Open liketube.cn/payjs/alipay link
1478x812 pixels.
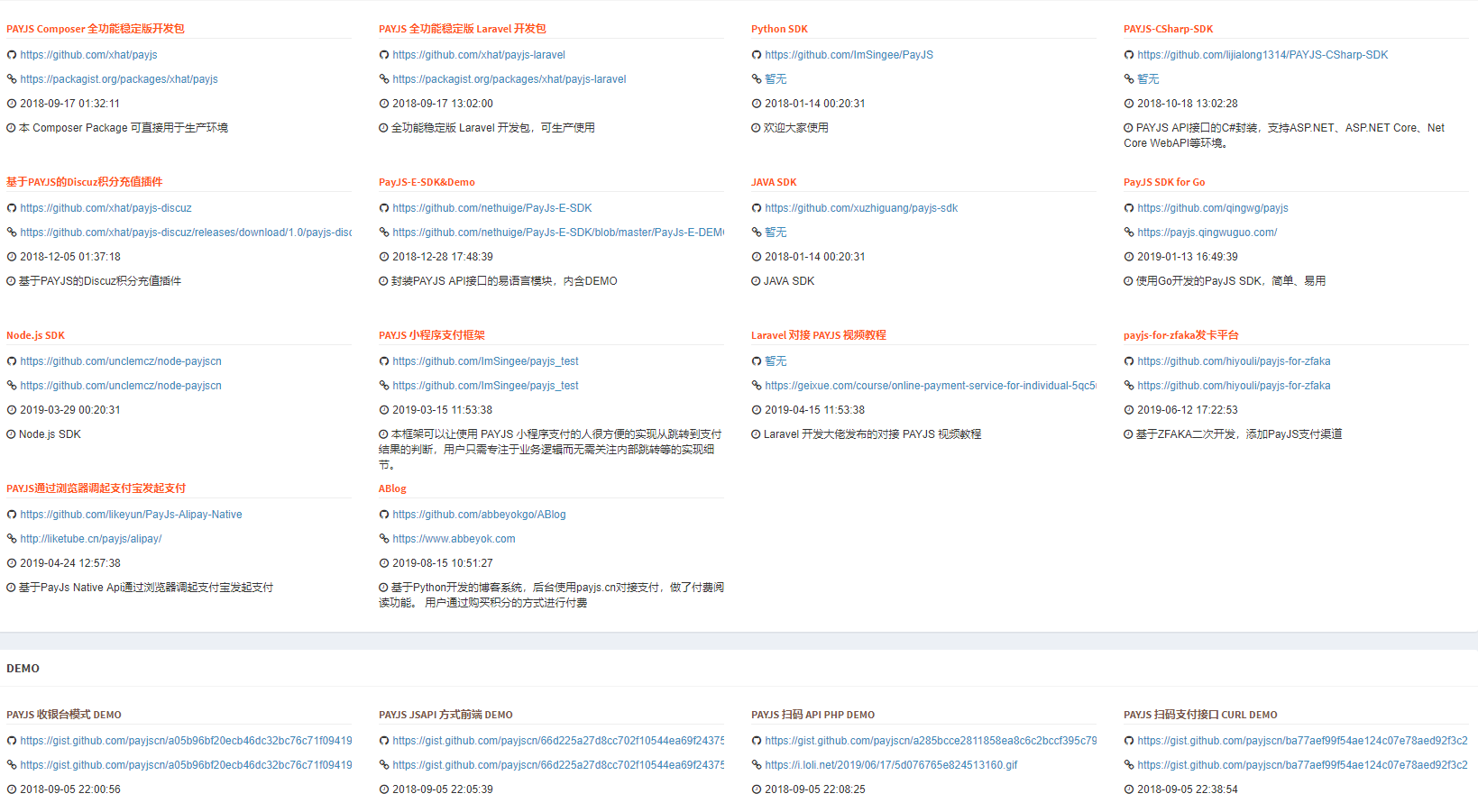91,539
